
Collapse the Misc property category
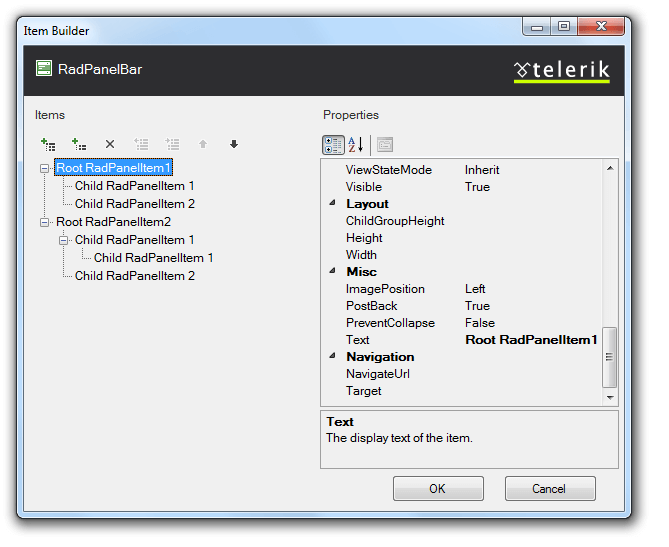point(333,272)
